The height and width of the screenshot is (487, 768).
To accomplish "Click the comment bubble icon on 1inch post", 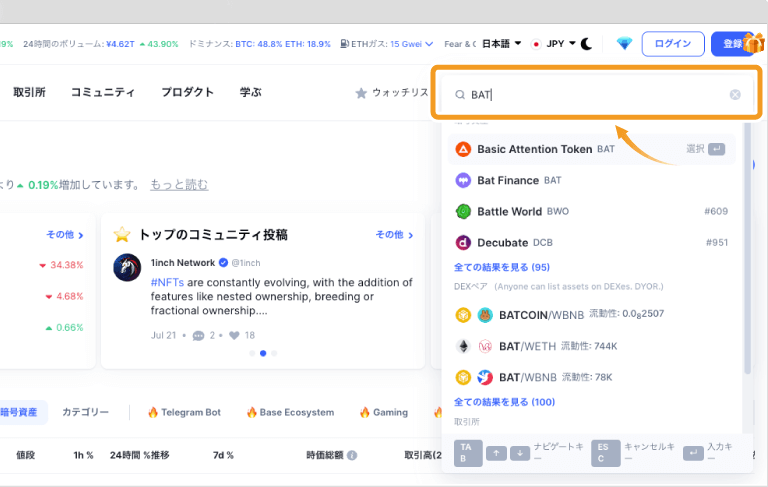I will coord(198,336).
